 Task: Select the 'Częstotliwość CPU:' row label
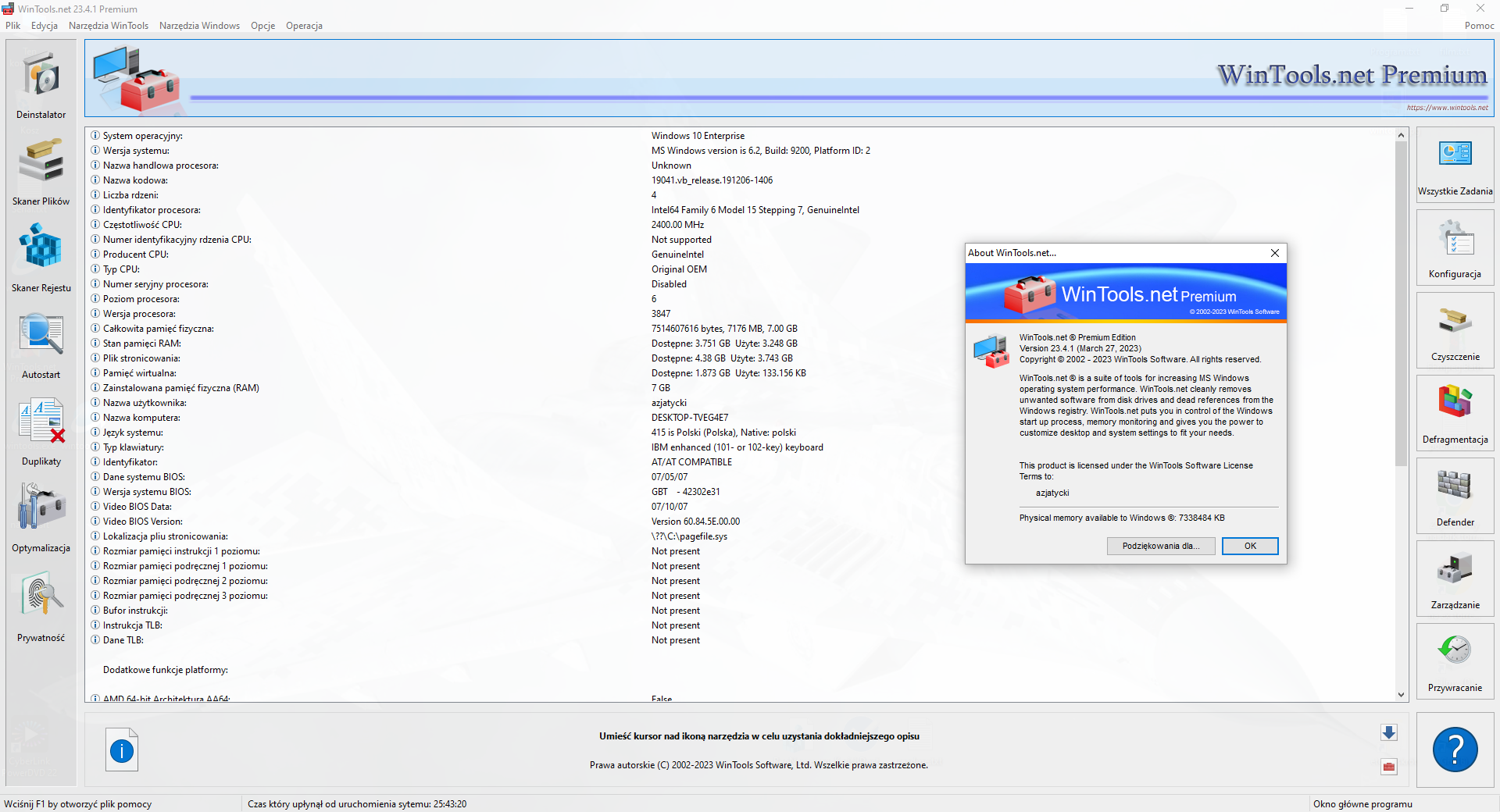[x=142, y=225]
